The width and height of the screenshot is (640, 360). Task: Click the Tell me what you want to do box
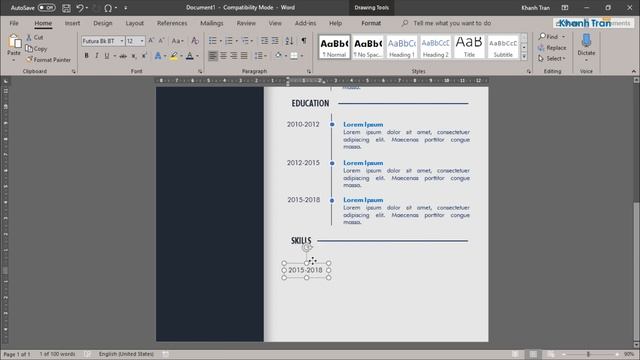click(x=452, y=23)
